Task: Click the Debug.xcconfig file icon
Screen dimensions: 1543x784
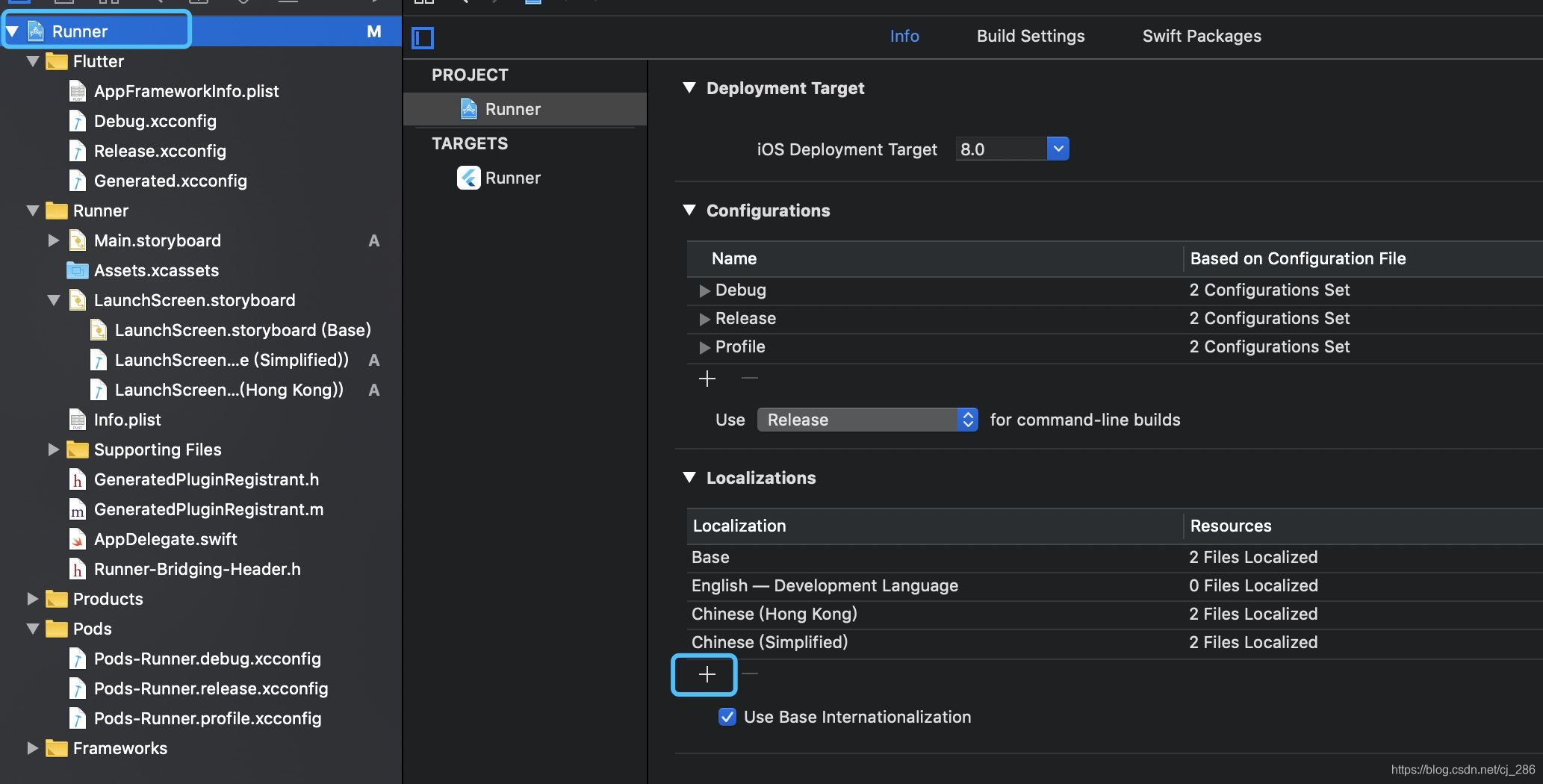Action: [78, 121]
